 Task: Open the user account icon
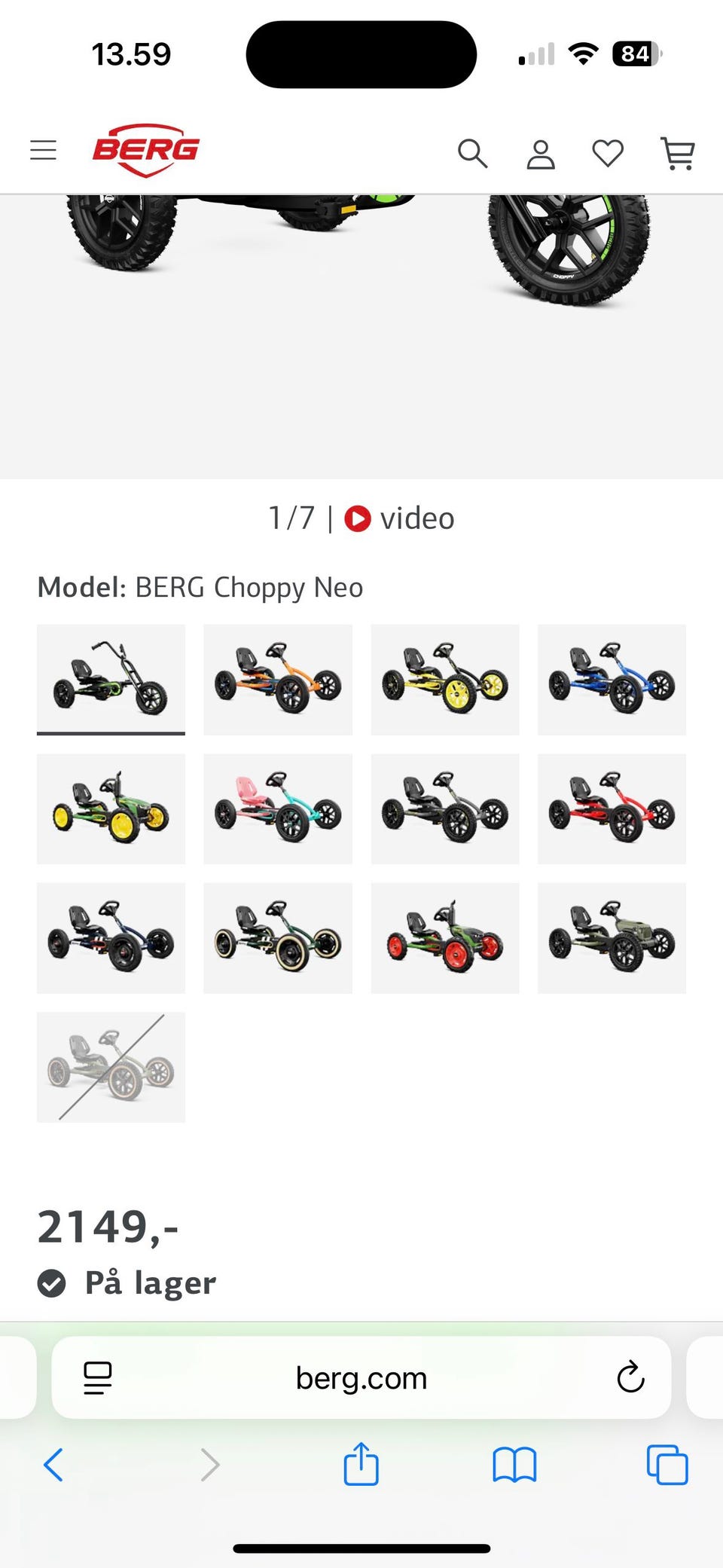pyautogui.click(x=541, y=154)
